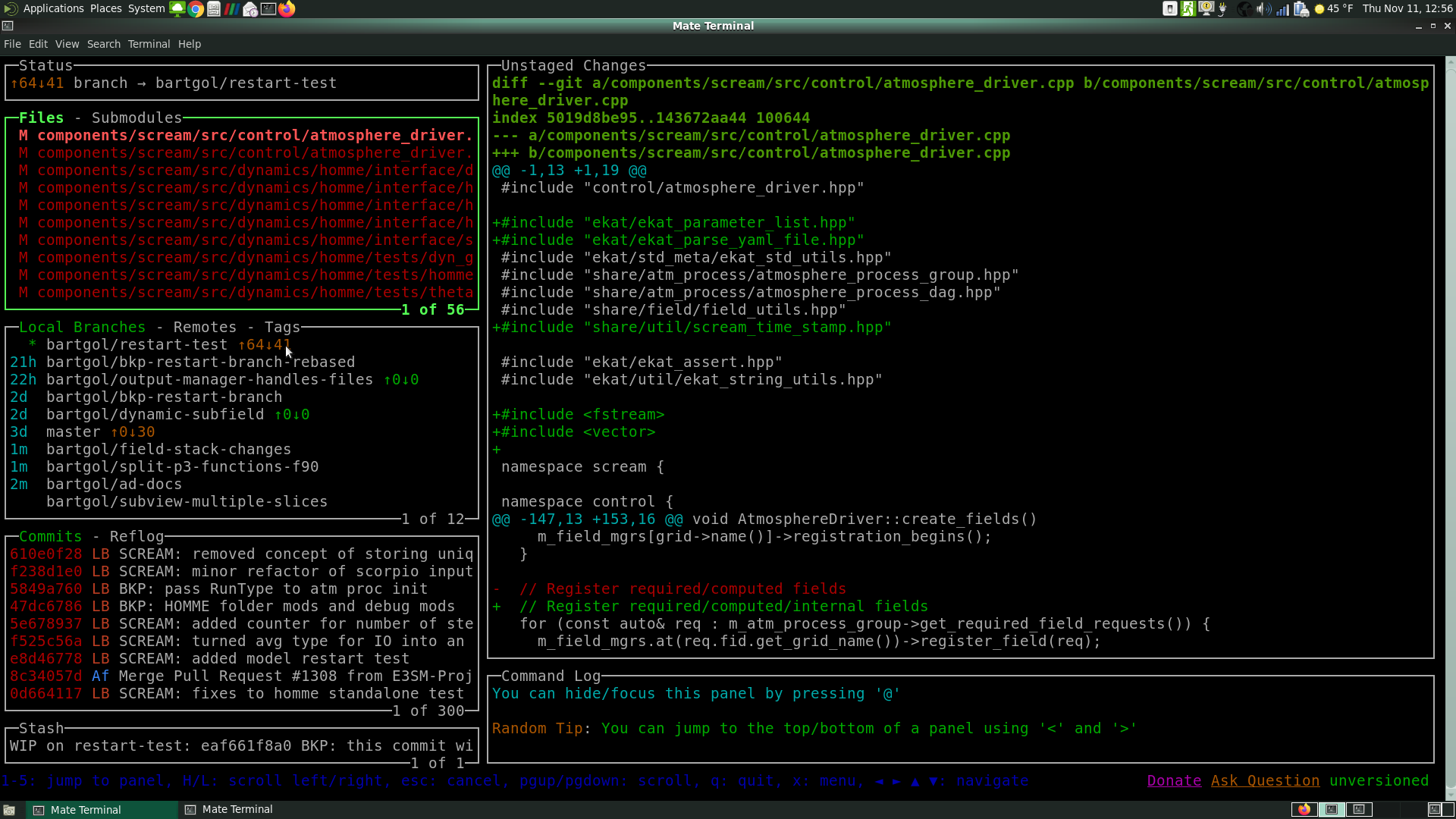Open the Terminal menu
The height and width of the screenshot is (819, 1456).
pos(149,44)
